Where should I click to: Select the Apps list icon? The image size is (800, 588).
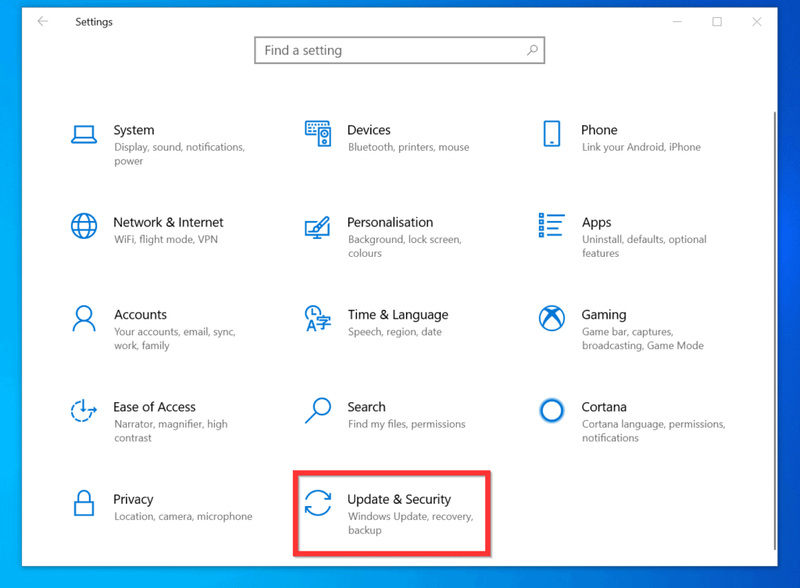click(552, 225)
